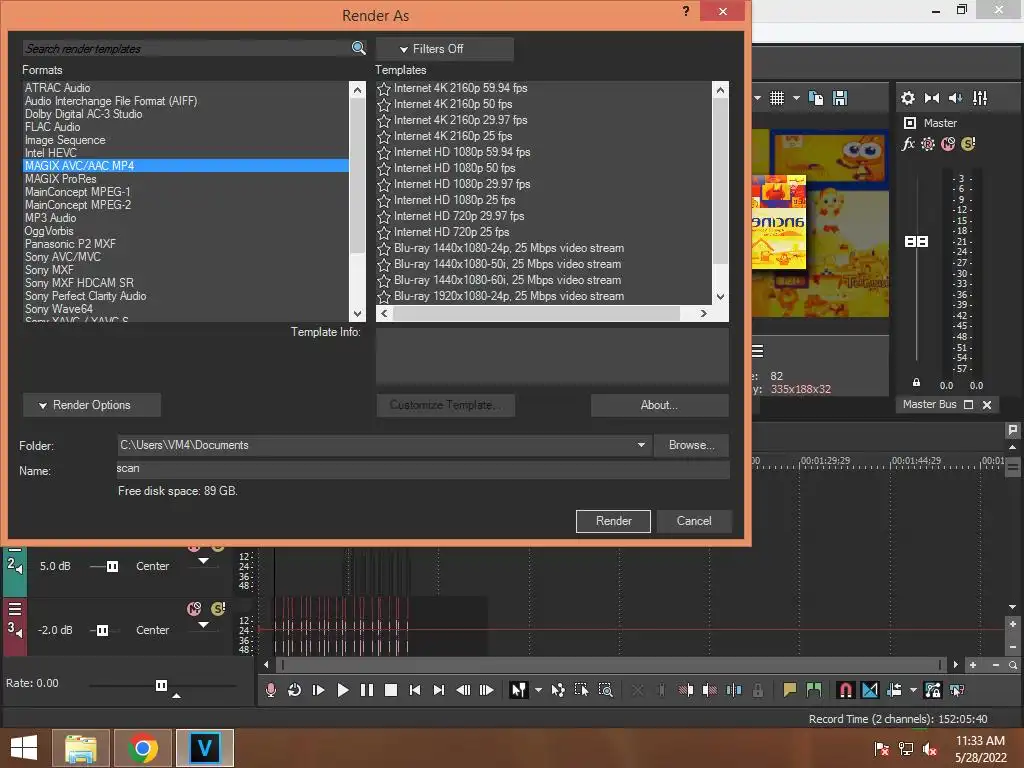The height and width of the screenshot is (768, 1024).
Task: Save preview snapshot to file
Action: [x=840, y=98]
